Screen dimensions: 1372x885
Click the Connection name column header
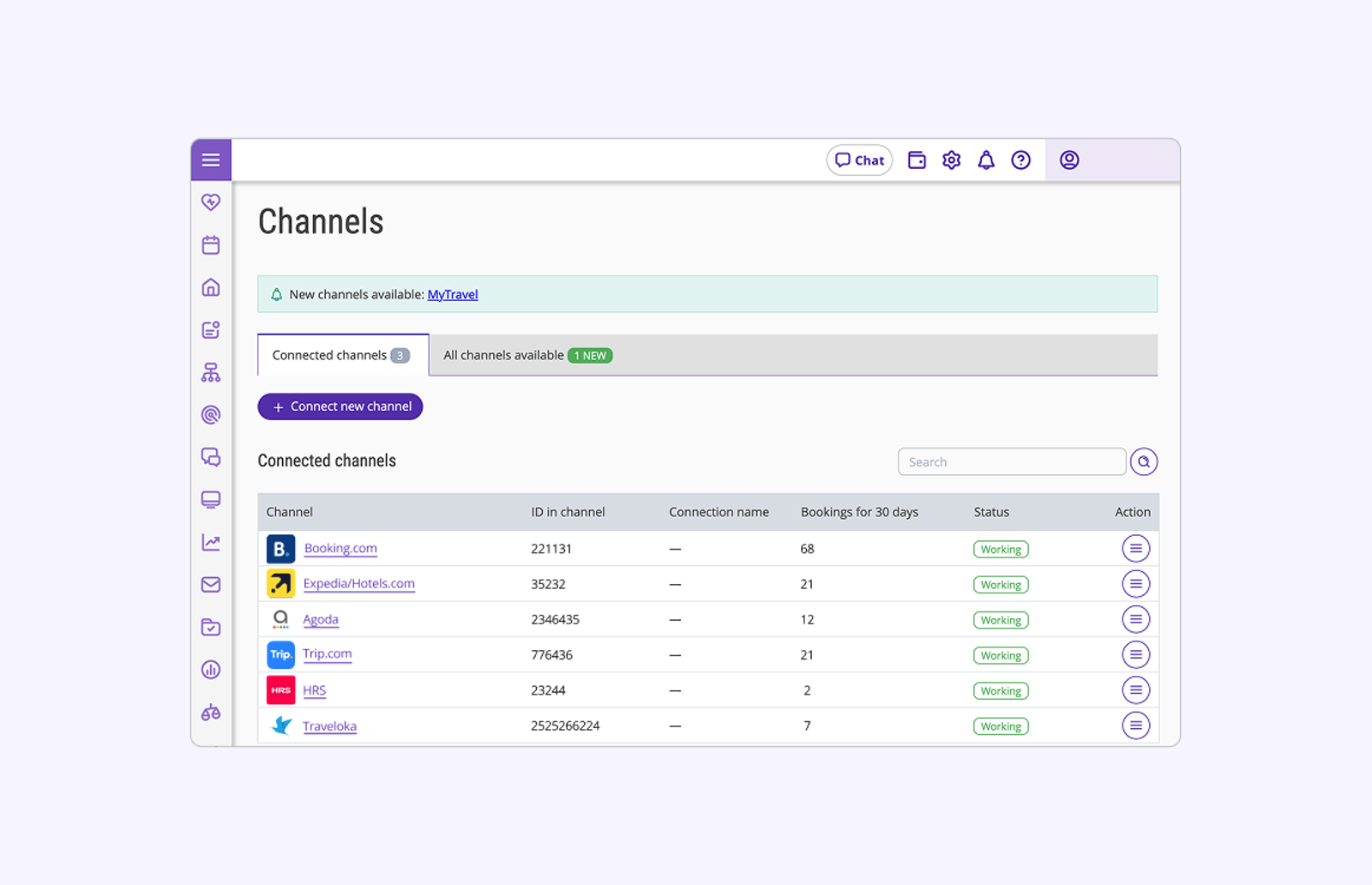click(719, 512)
